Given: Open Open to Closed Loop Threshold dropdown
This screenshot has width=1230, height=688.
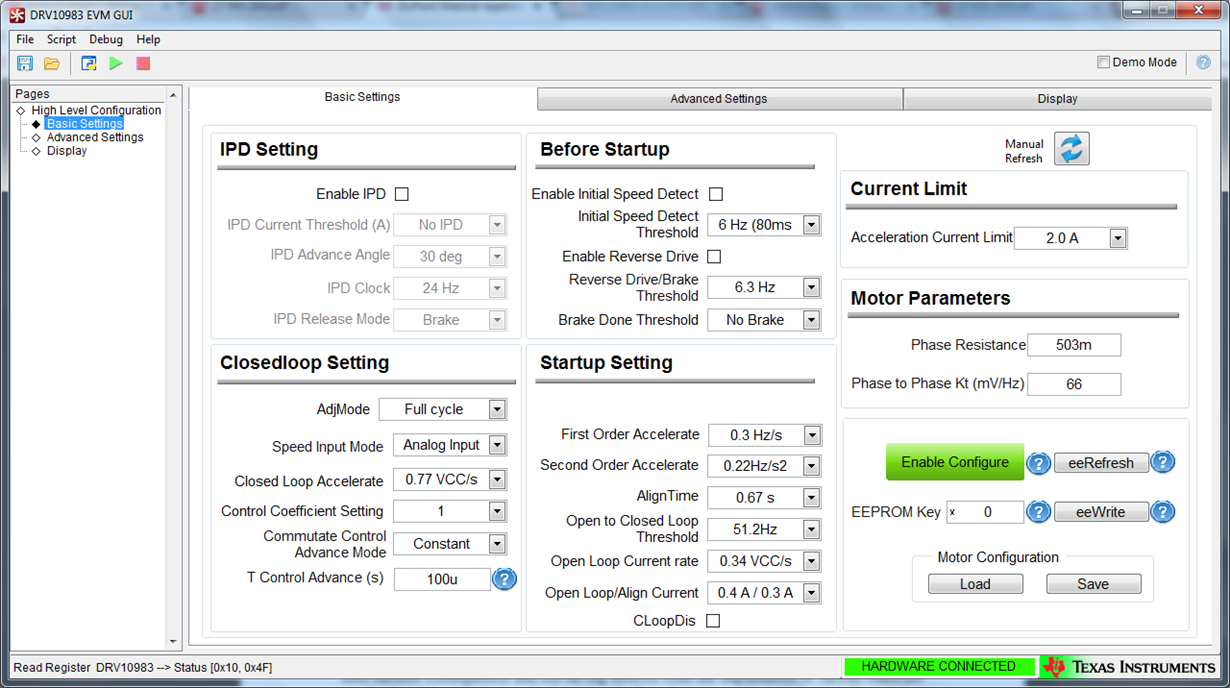Looking at the screenshot, I should coord(765,529).
